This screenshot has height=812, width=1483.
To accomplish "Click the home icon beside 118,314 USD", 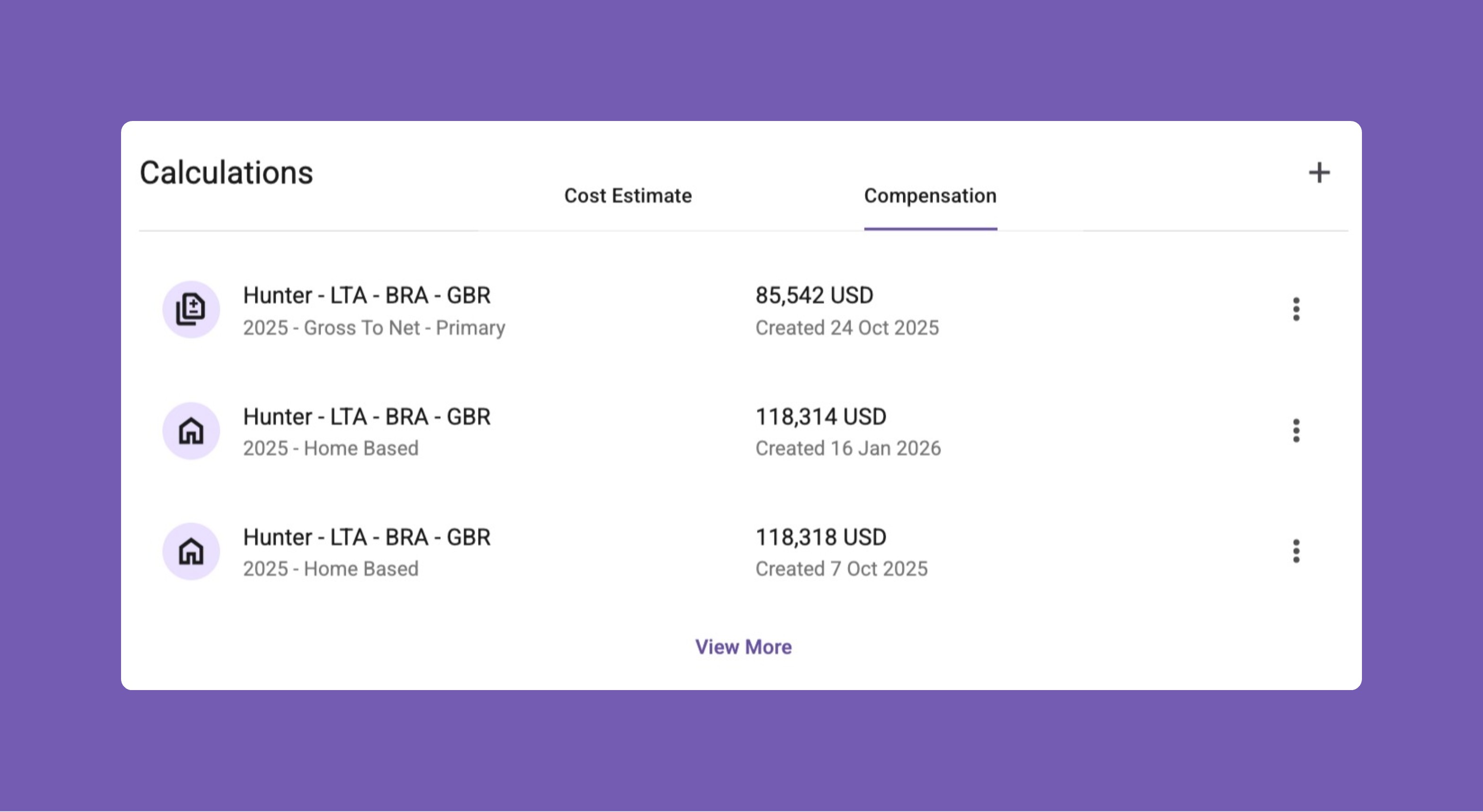I will click(x=191, y=431).
